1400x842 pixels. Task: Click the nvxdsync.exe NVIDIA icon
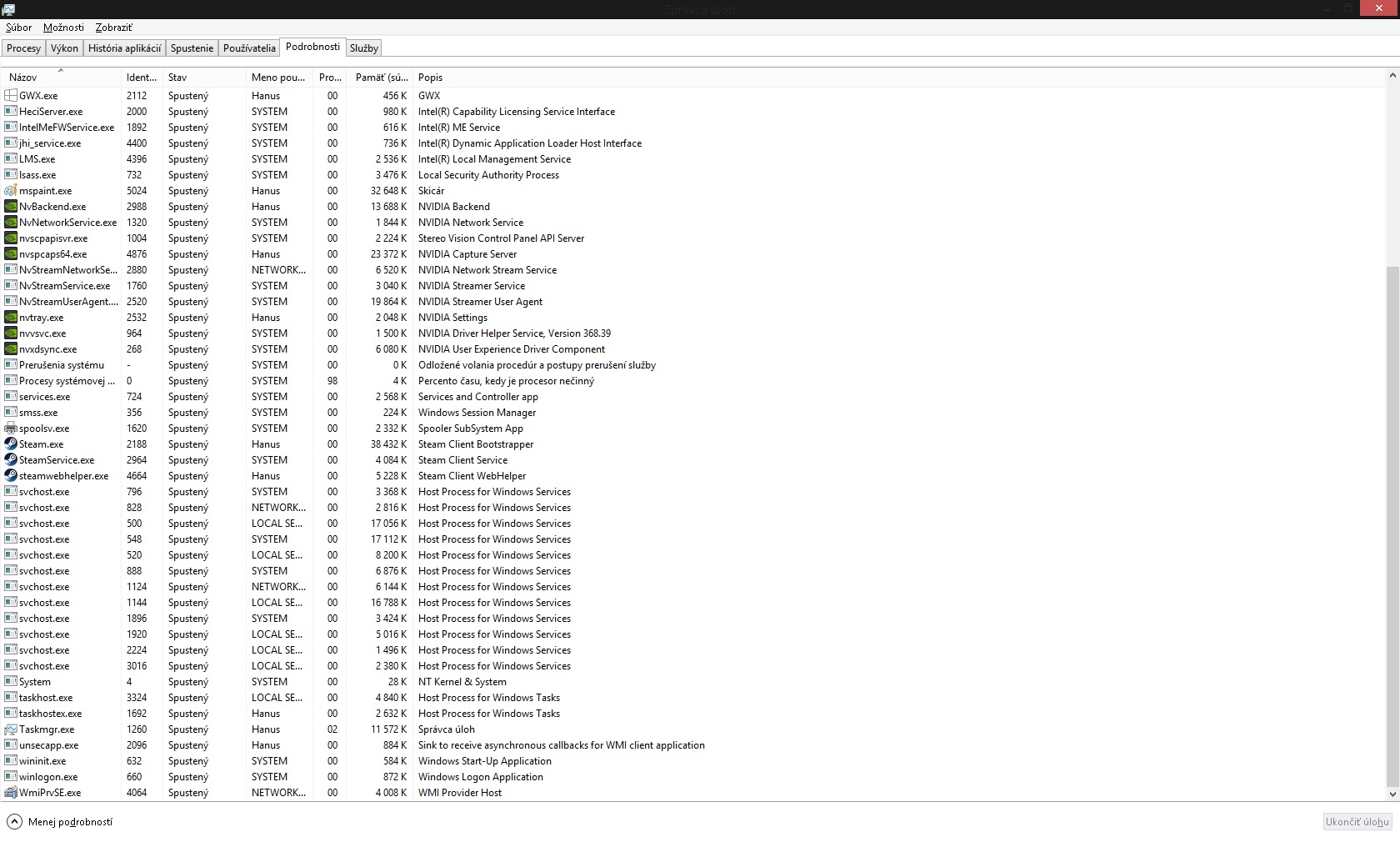[11, 349]
